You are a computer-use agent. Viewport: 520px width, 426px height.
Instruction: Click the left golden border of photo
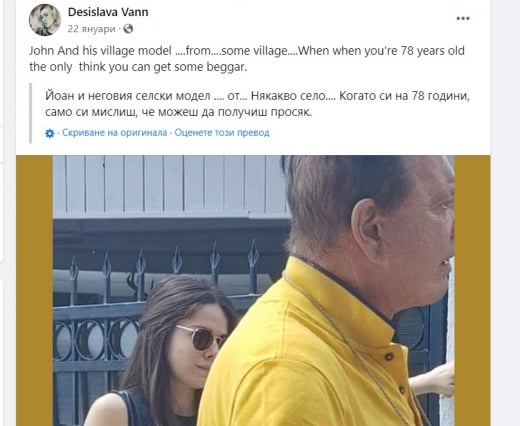click(34, 290)
